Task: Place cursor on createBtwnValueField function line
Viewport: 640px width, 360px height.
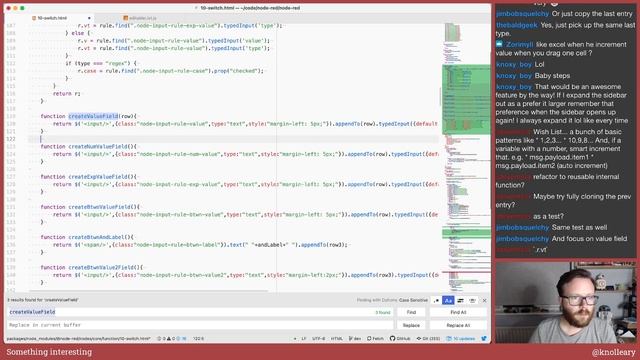Action: point(90,207)
